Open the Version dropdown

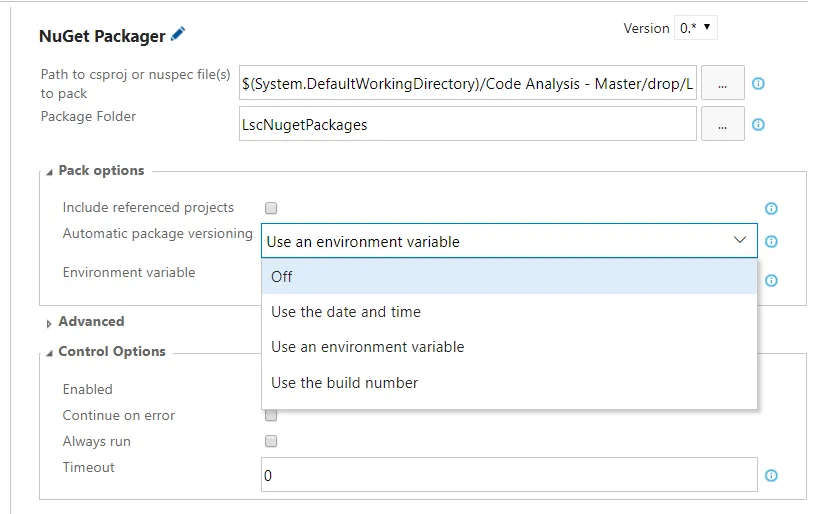click(x=696, y=28)
